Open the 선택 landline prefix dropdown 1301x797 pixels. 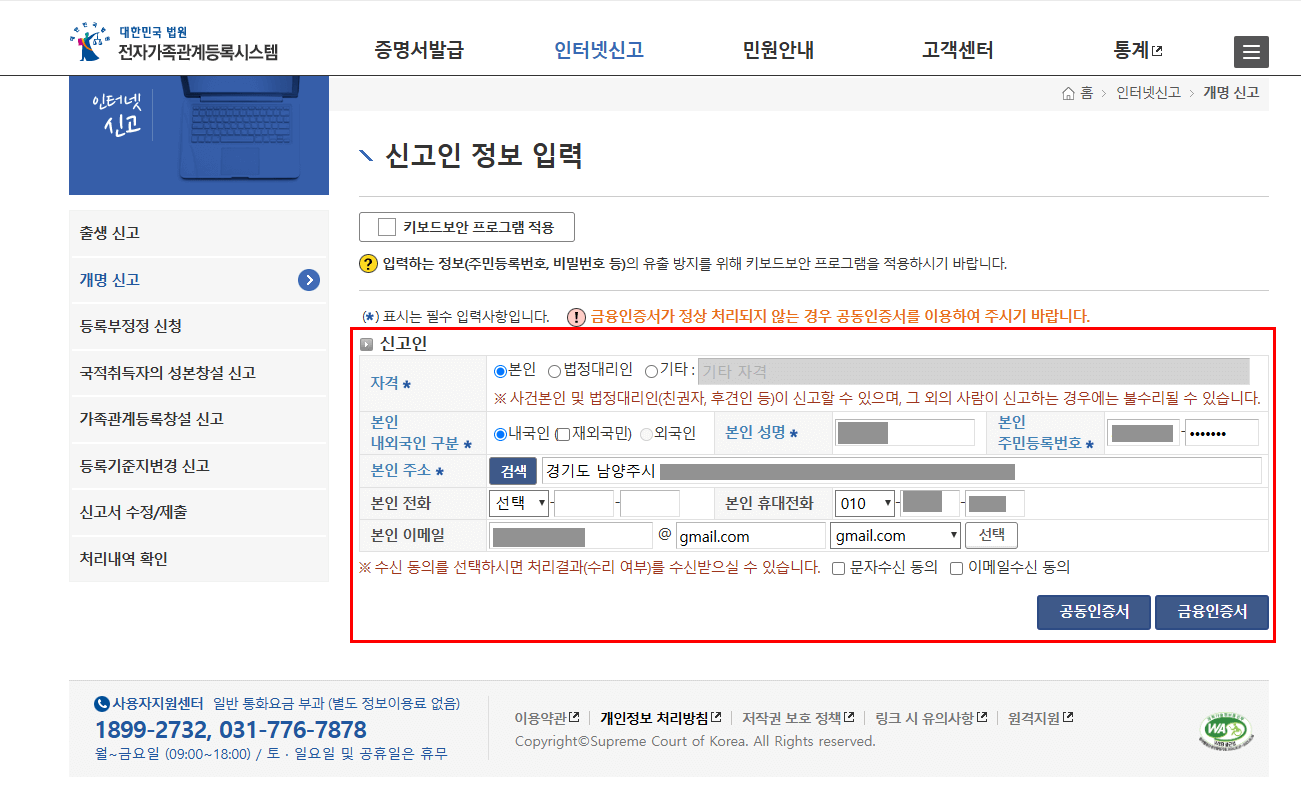coord(521,502)
